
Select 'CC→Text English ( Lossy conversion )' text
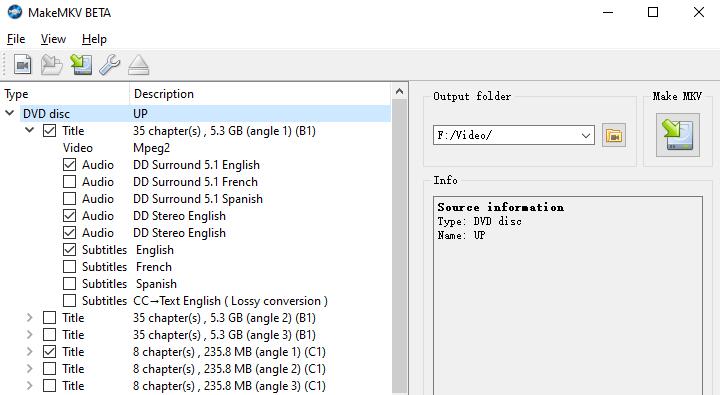tap(231, 301)
